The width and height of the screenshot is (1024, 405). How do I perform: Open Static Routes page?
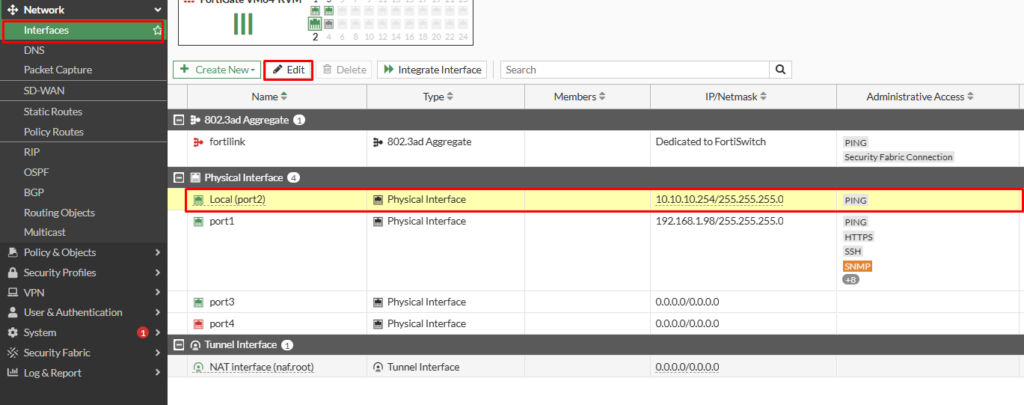coord(52,112)
